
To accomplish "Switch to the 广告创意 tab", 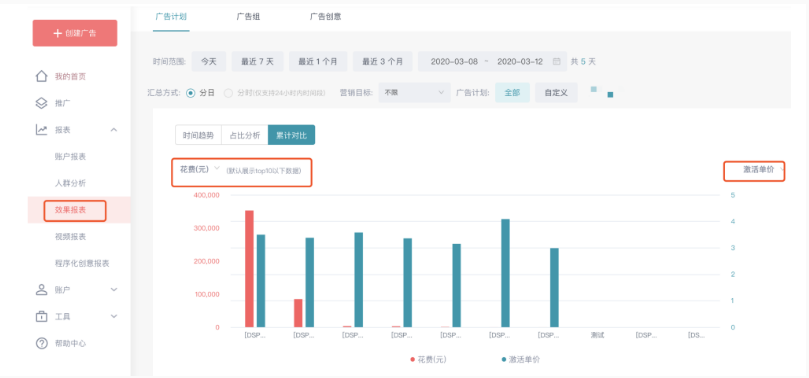I will pos(325,17).
